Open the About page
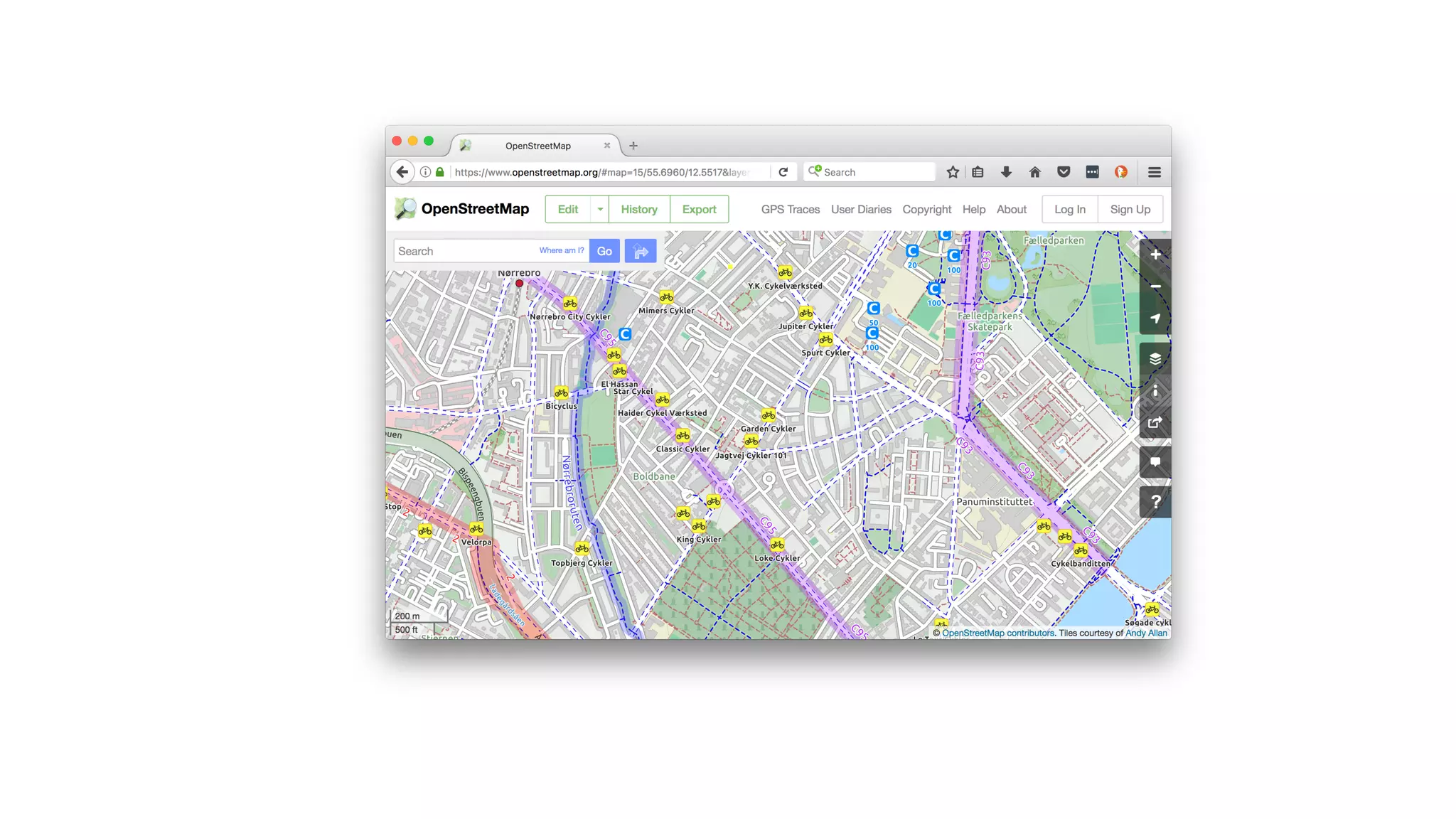Viewport: 1456px width, 819px height. click(1011, 209)
